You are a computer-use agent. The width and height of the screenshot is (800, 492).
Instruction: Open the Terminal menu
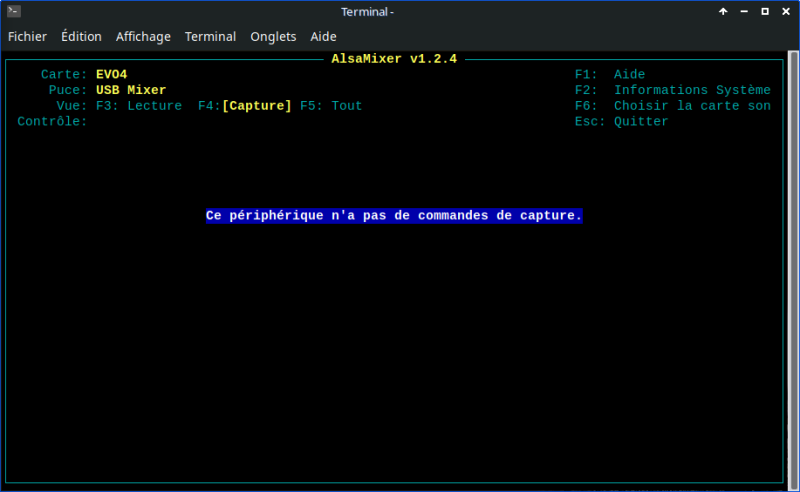point(210,37)
